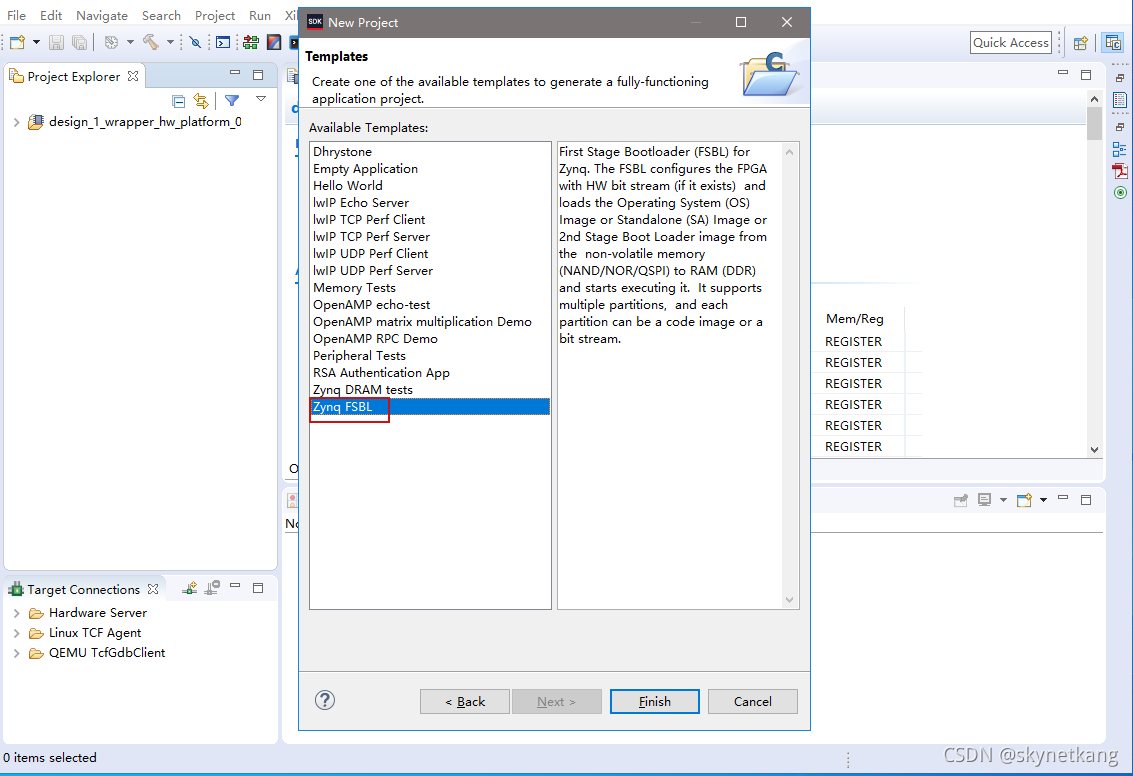Open the build configuration dropdown arrow
1133x776 pixels.
pos(130,43)
